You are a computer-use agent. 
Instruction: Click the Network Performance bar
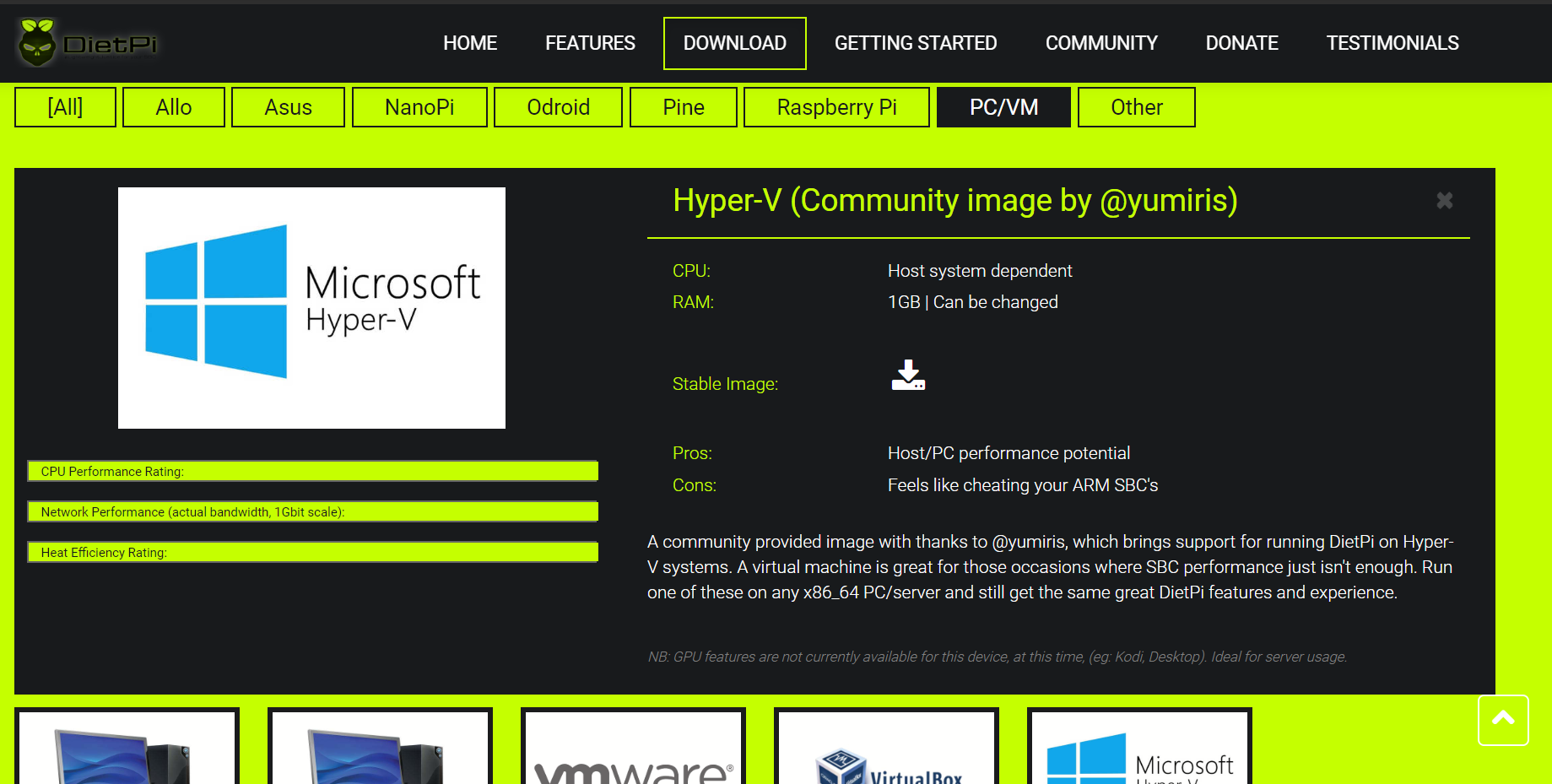313,511
